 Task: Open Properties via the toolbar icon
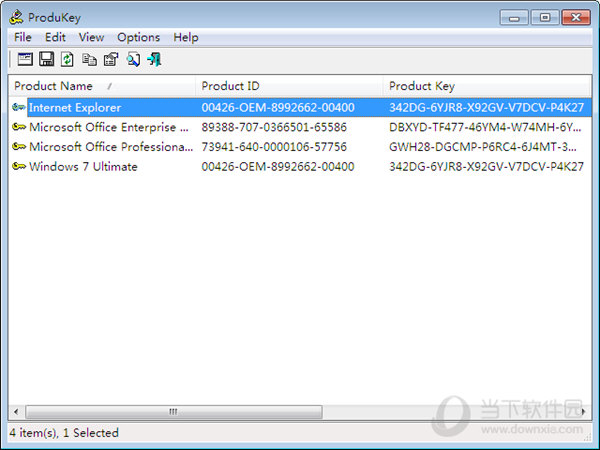pos(111,60)
